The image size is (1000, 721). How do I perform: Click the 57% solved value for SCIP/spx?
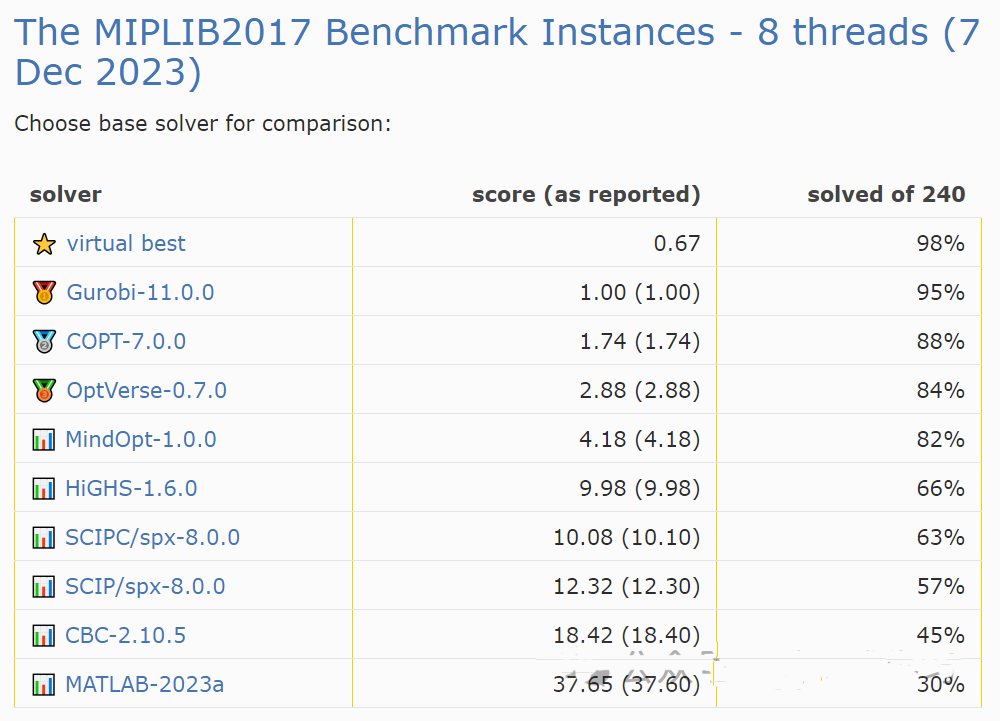(x=941, y=587)
